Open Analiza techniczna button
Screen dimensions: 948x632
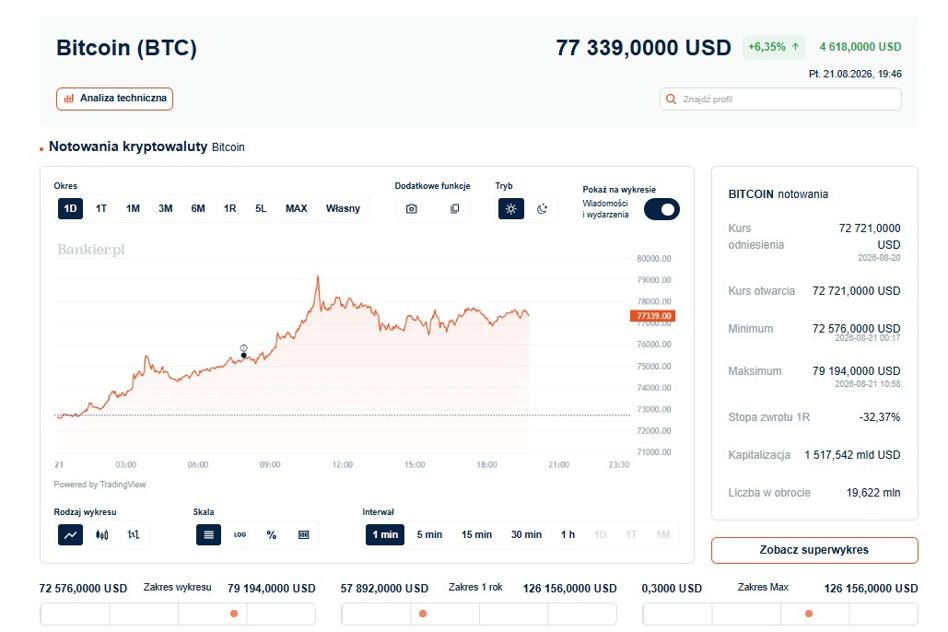coord(114,99)
